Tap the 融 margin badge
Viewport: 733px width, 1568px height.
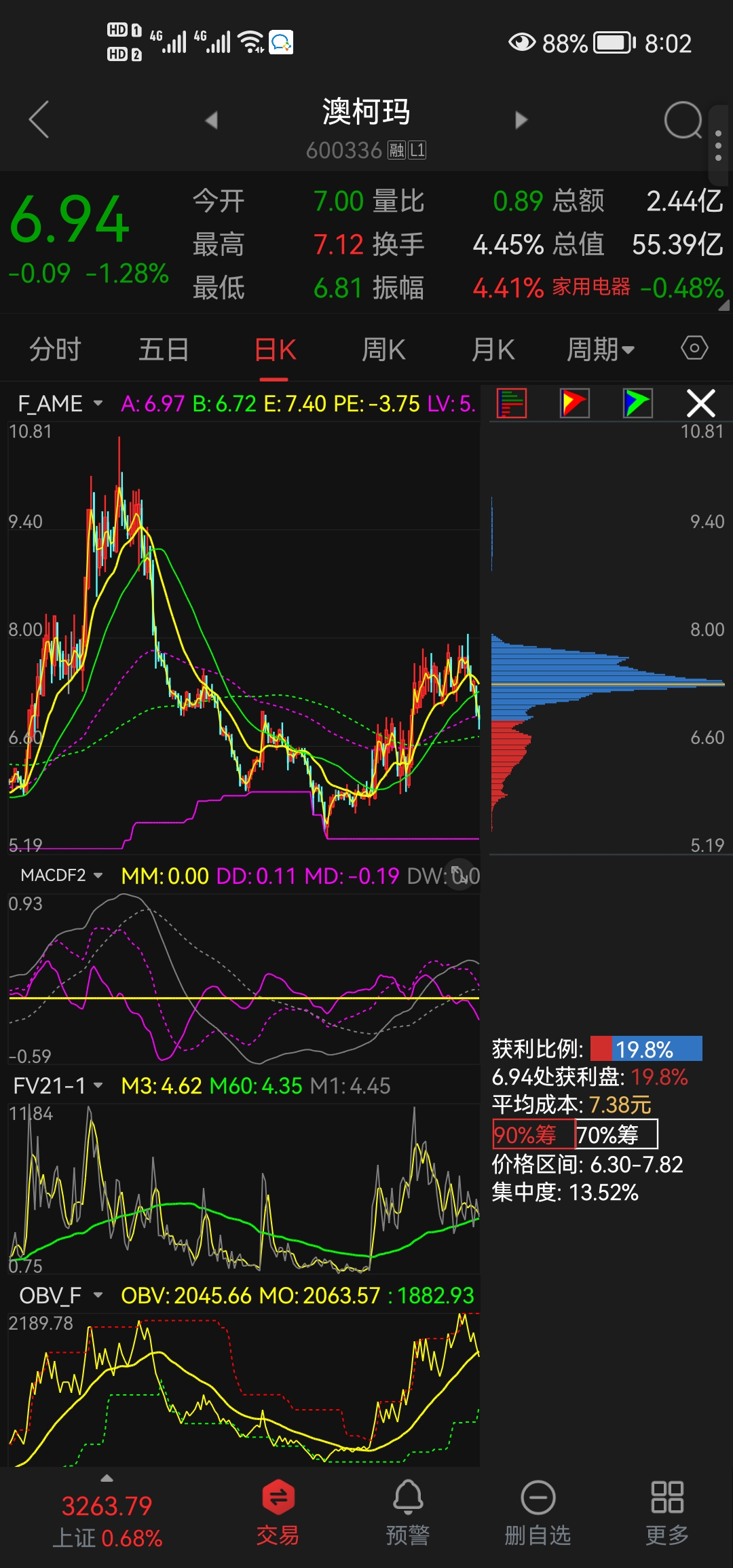(x=396, y=150)
